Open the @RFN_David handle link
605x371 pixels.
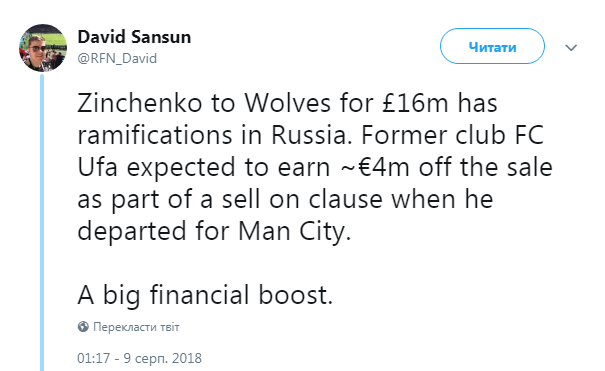[x=117, y=59]
